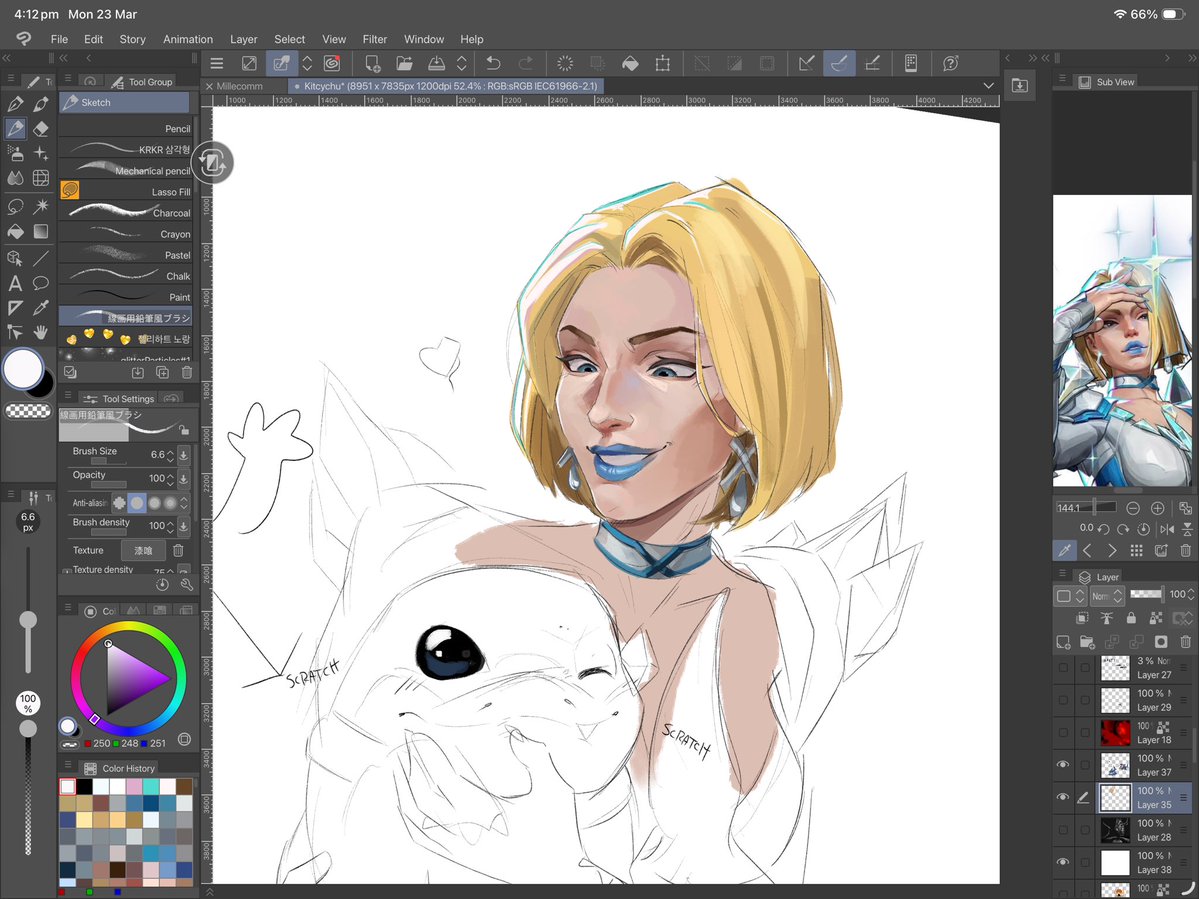The width and height of the screenshot is (1199, 899).
Task: Click Brush Size stepper arrows
Action: (x=170, y=455)
